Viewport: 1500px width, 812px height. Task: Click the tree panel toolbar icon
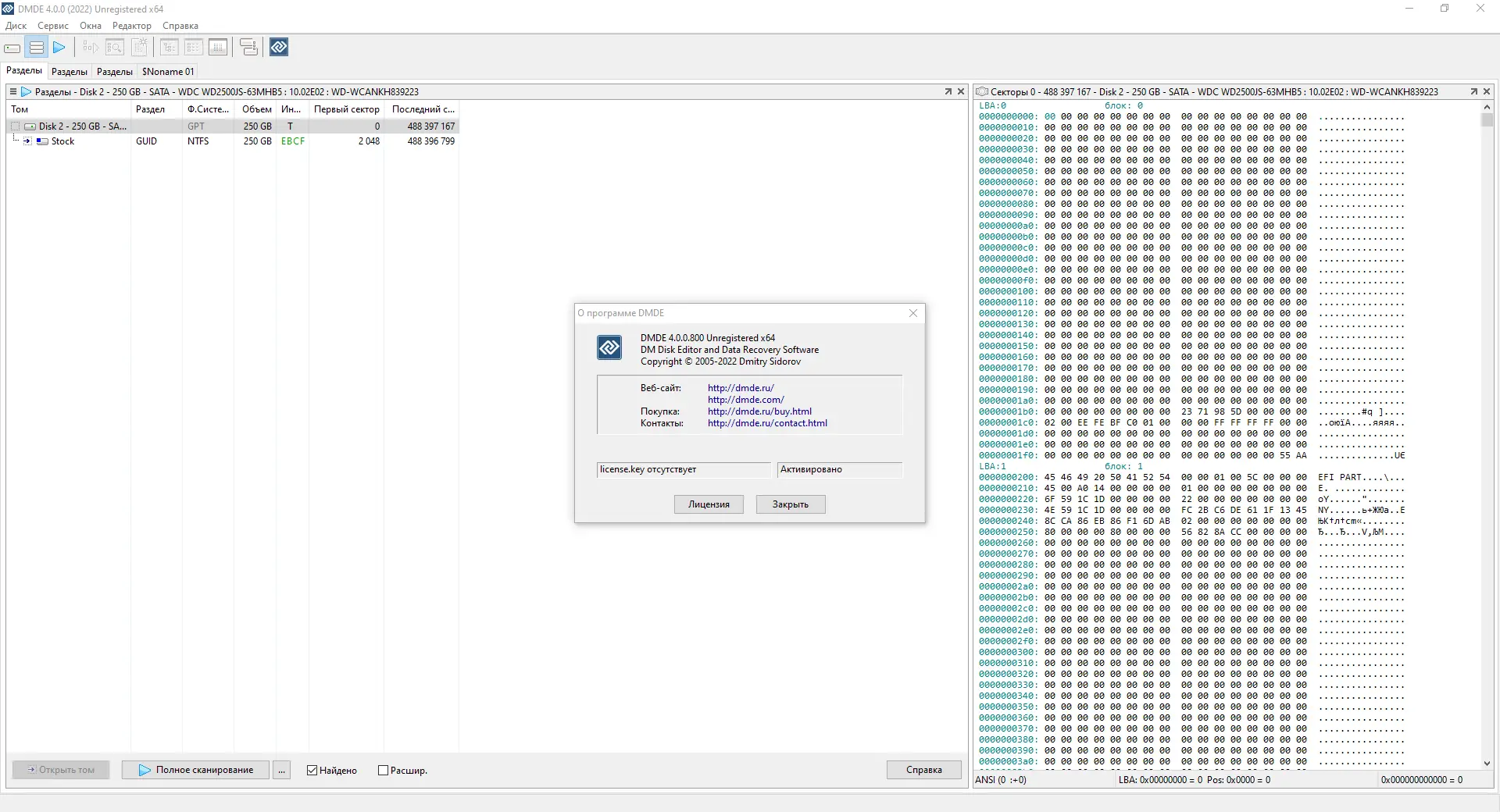click(x=169, y=48)
